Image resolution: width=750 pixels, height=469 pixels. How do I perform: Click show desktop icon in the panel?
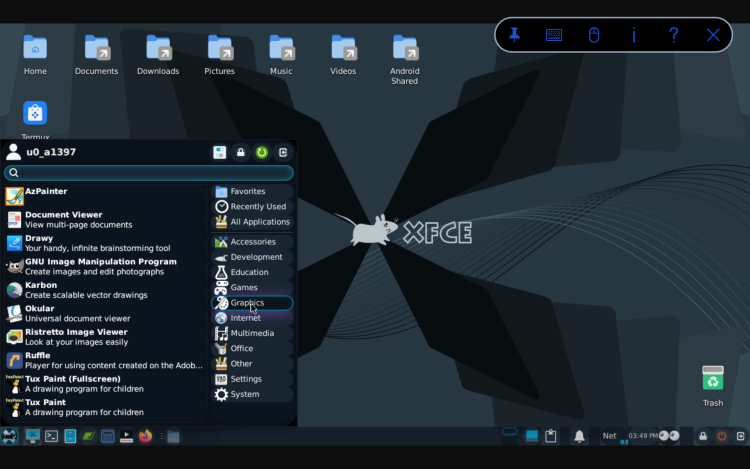tap(33, 436)
